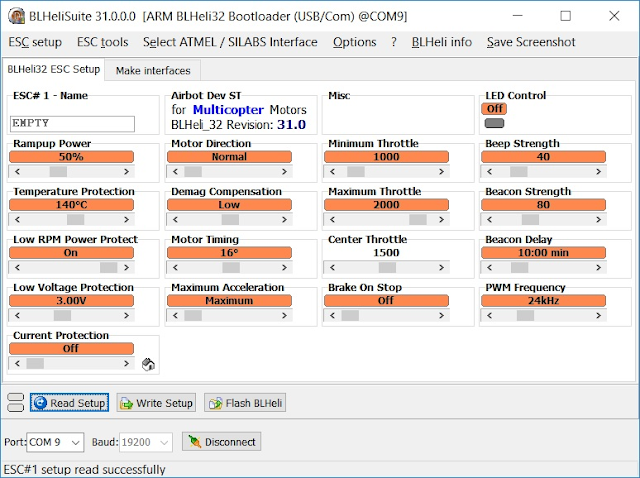This screenshot has height=478, width=640.
Task: Decrease Beacon Strength with left arrow
Action: click(x=489, y=220)
